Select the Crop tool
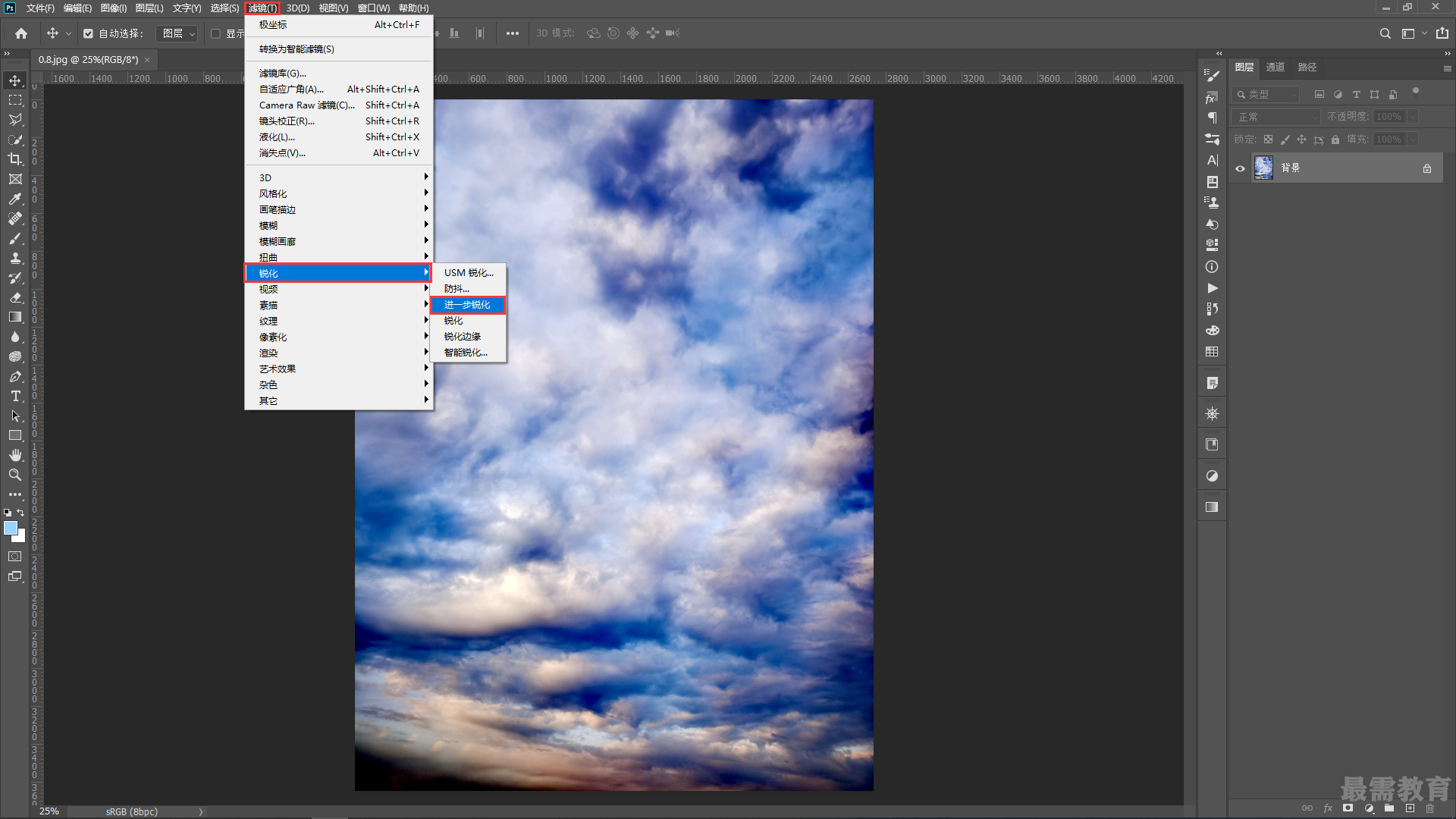The image size is (1456, 819). [x=15, y=159]
